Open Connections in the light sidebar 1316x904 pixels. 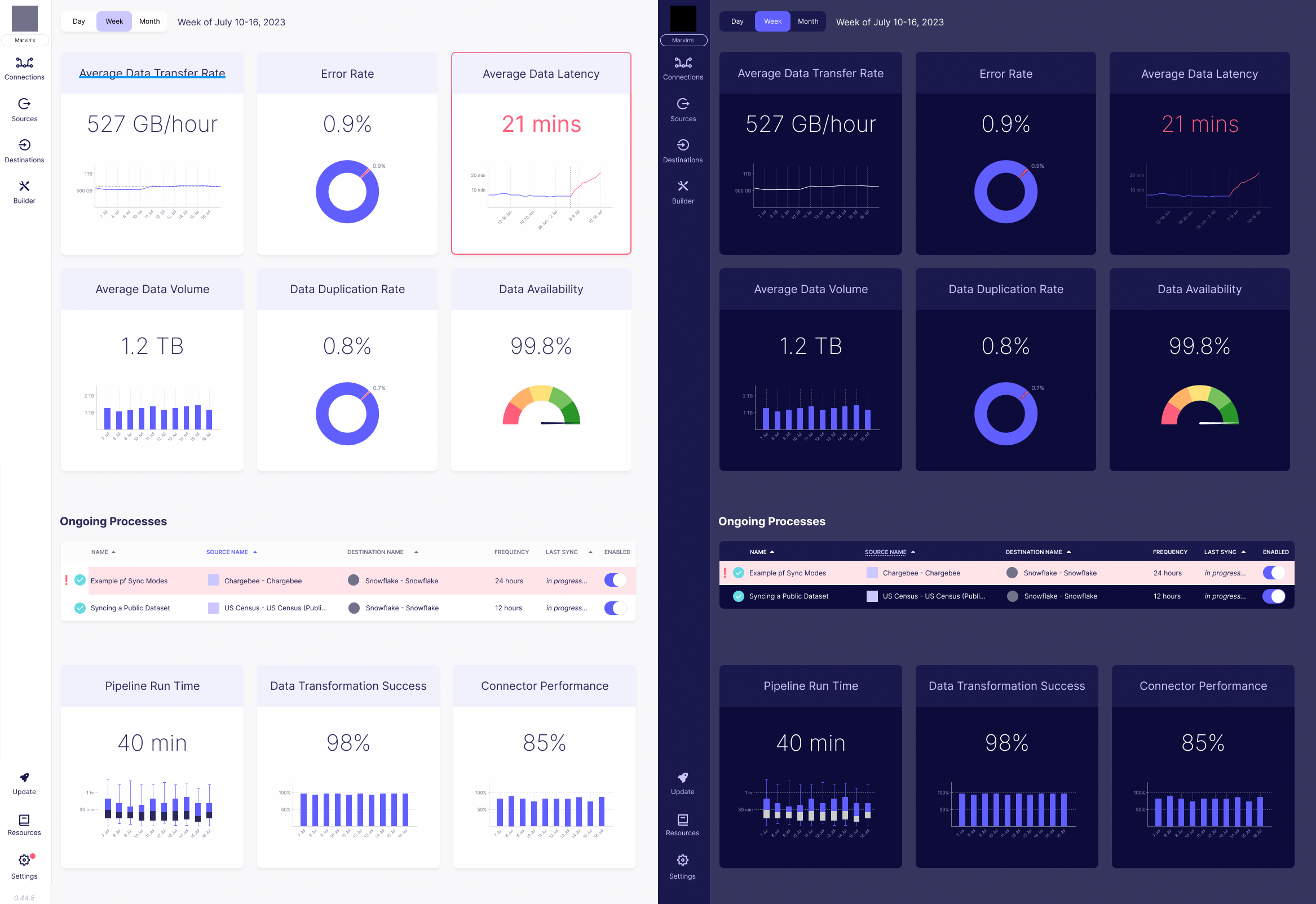(24, 68)
